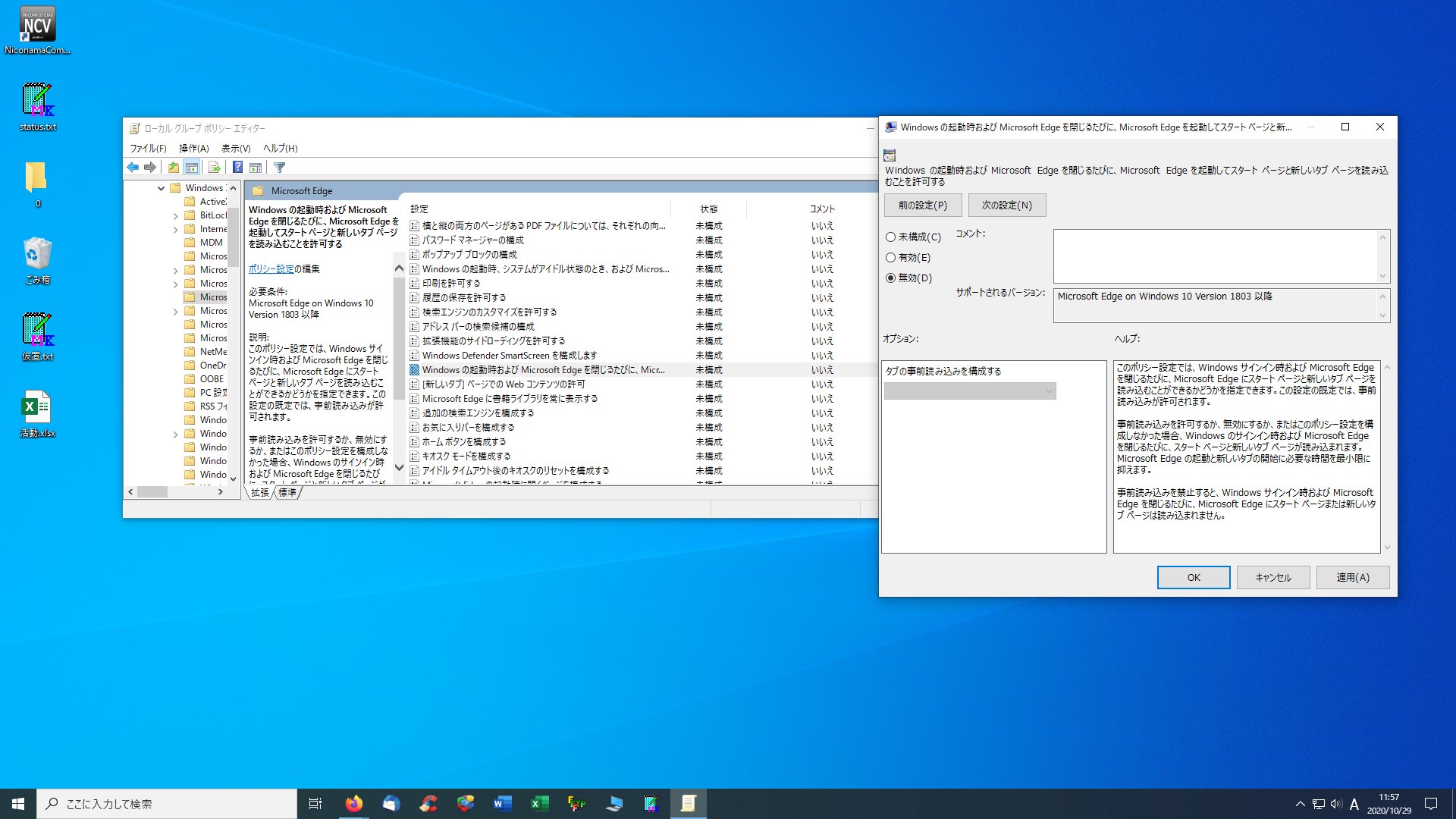Select the OOBE folder in the tree
This screenshot has height=819, width=1456.
coord(204,379)
